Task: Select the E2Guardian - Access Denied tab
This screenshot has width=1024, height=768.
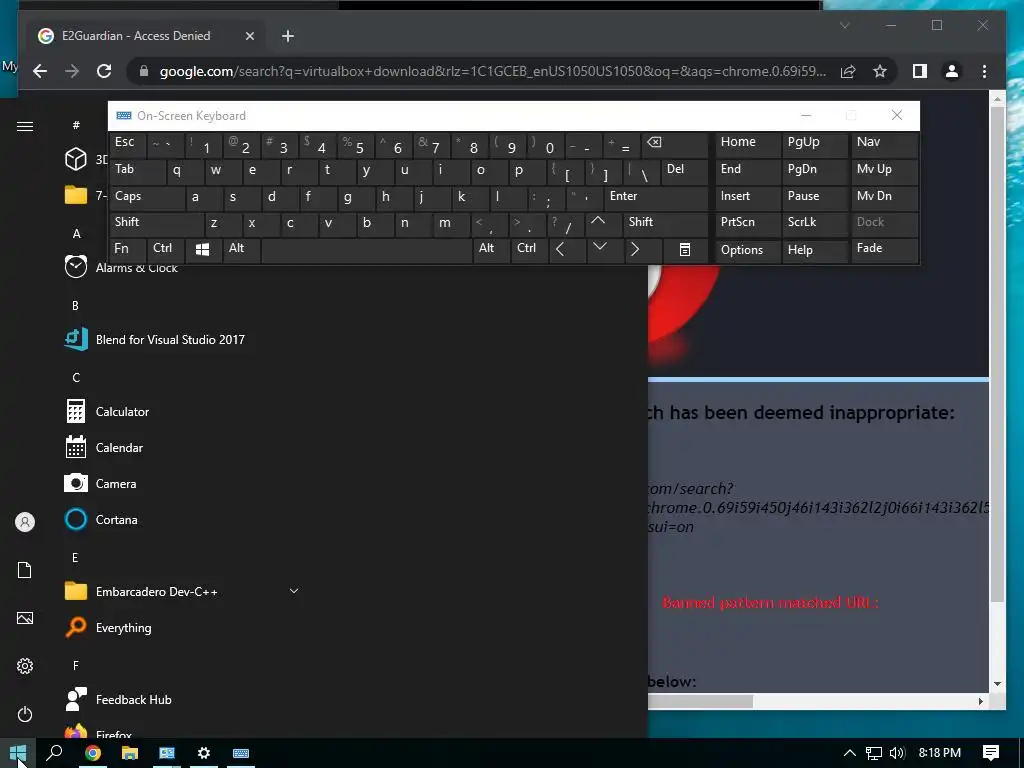Action: click(147, 36)
